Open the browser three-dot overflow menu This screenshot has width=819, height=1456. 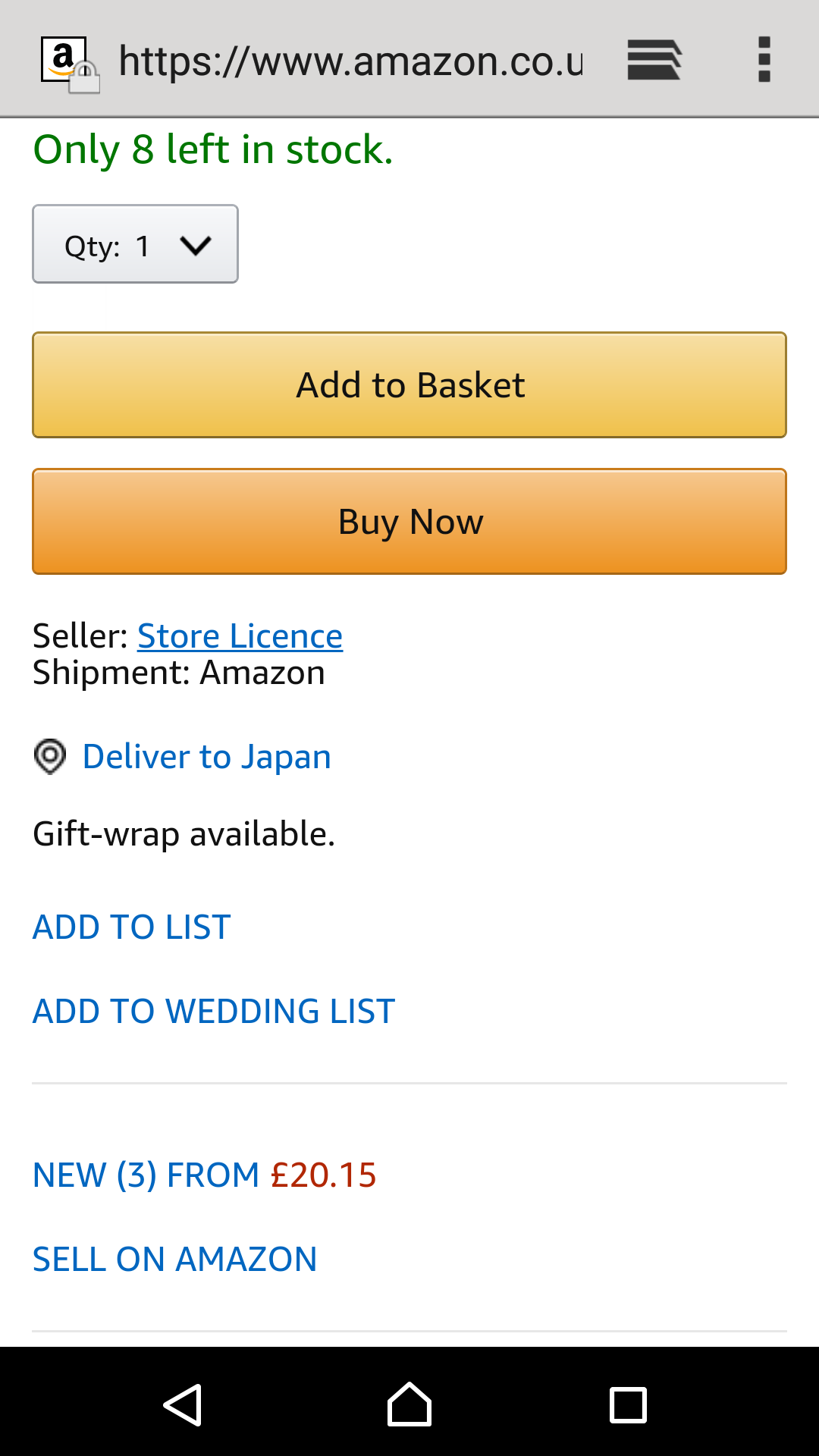point(764,59)
